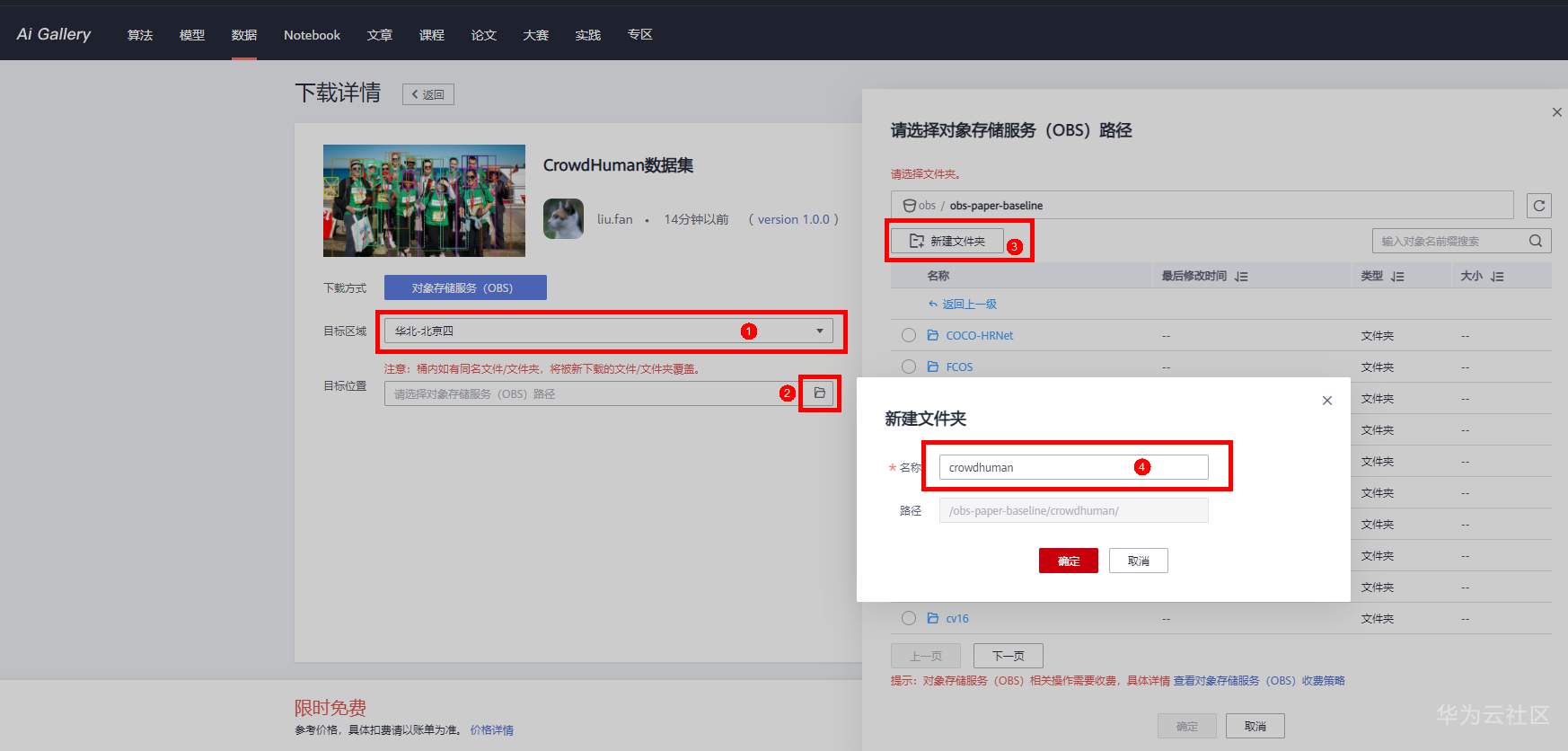Expand the 目标区域 region dropdown
The image size is (1568, 751).
click(609, 331)
